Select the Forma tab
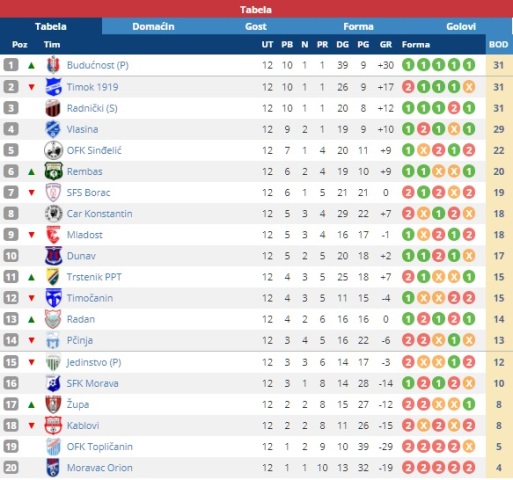Image resolution: width=513 pixels, height=480 pixels. click(x=358, y=26)
